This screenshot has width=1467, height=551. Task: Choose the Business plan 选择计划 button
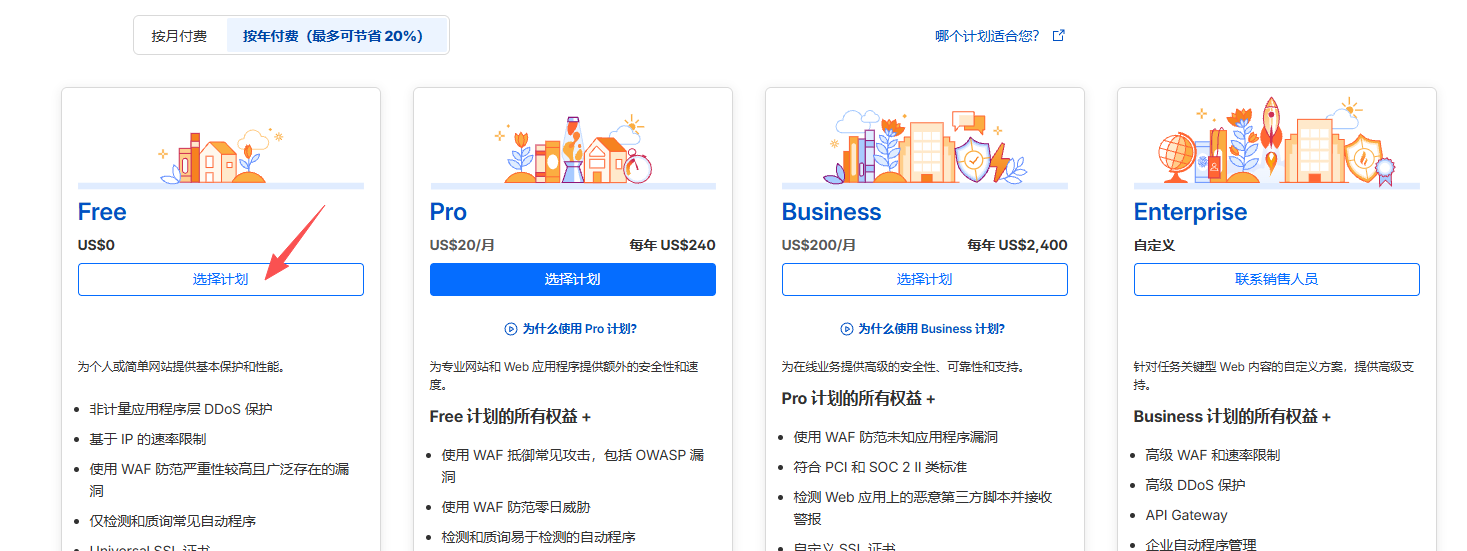(x=925, y=280)
